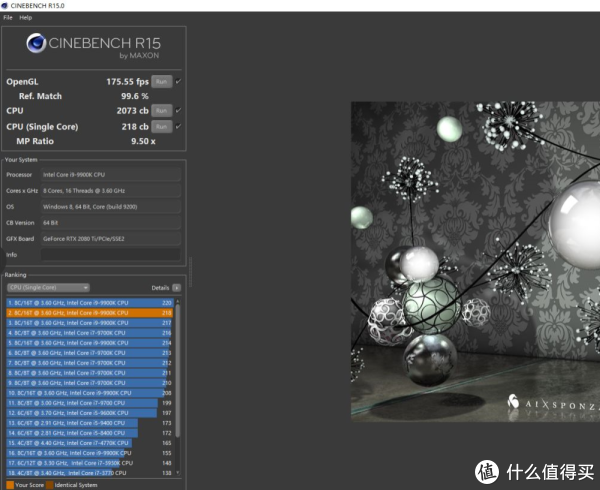Select ranking row 8 with score 211
The height and width of the screenshot is (490, 600).
[x=90, y=373]
